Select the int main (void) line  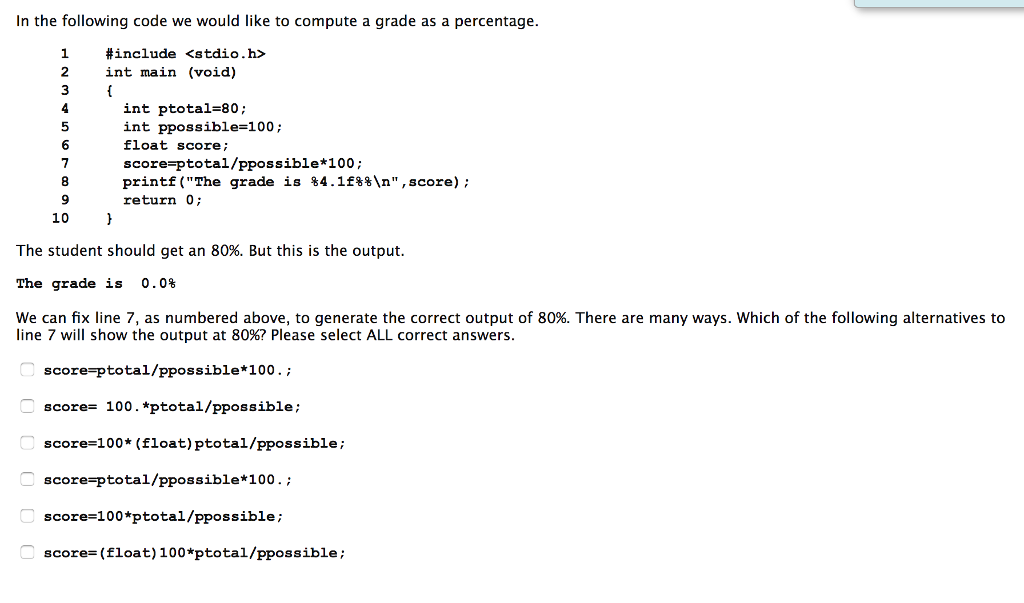click(x=170, y=71)
